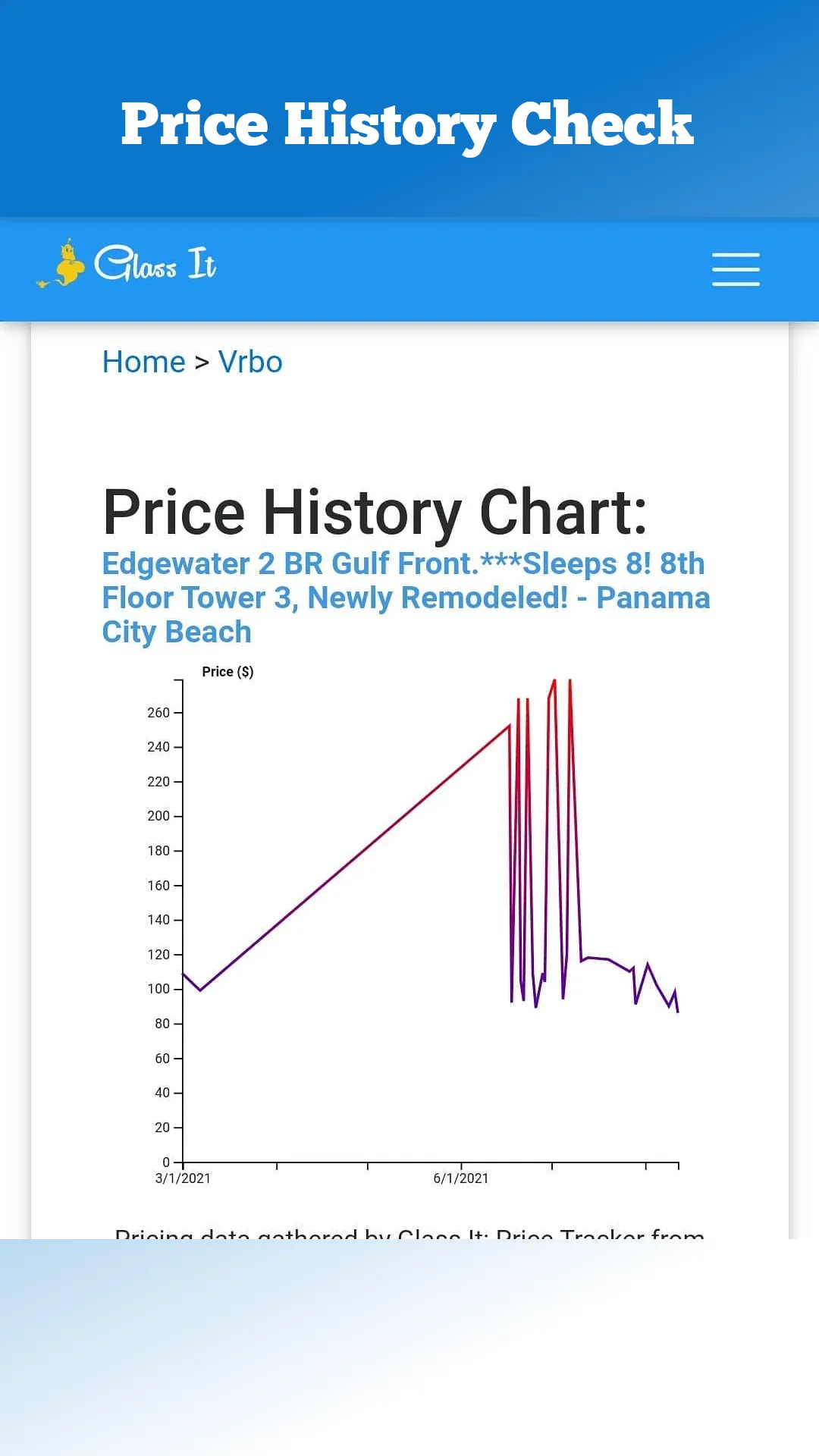The width and height of the screenshot is (819, 1456).
Task: Open the hamburger navigation menu
Action: [736, 269]
